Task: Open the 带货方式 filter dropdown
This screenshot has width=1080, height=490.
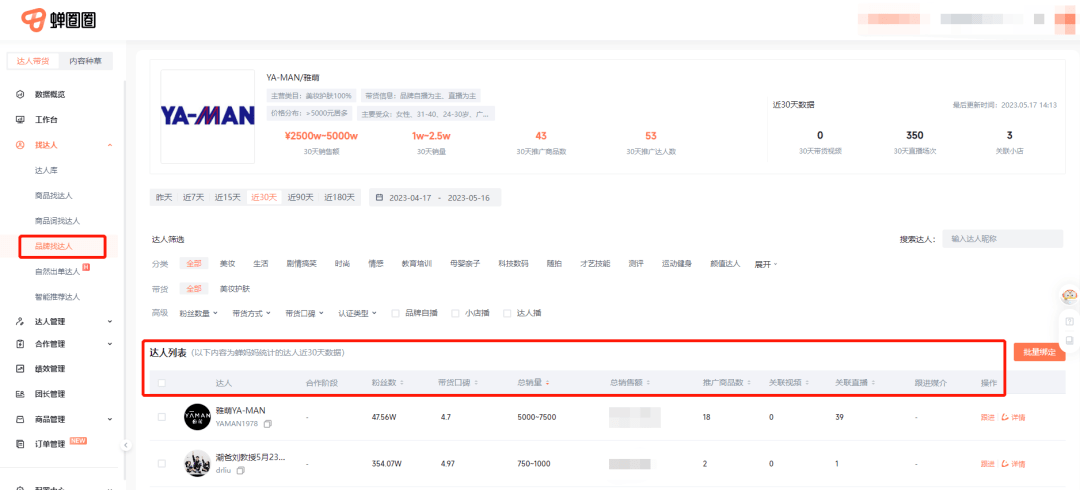Action: point(251,313)
